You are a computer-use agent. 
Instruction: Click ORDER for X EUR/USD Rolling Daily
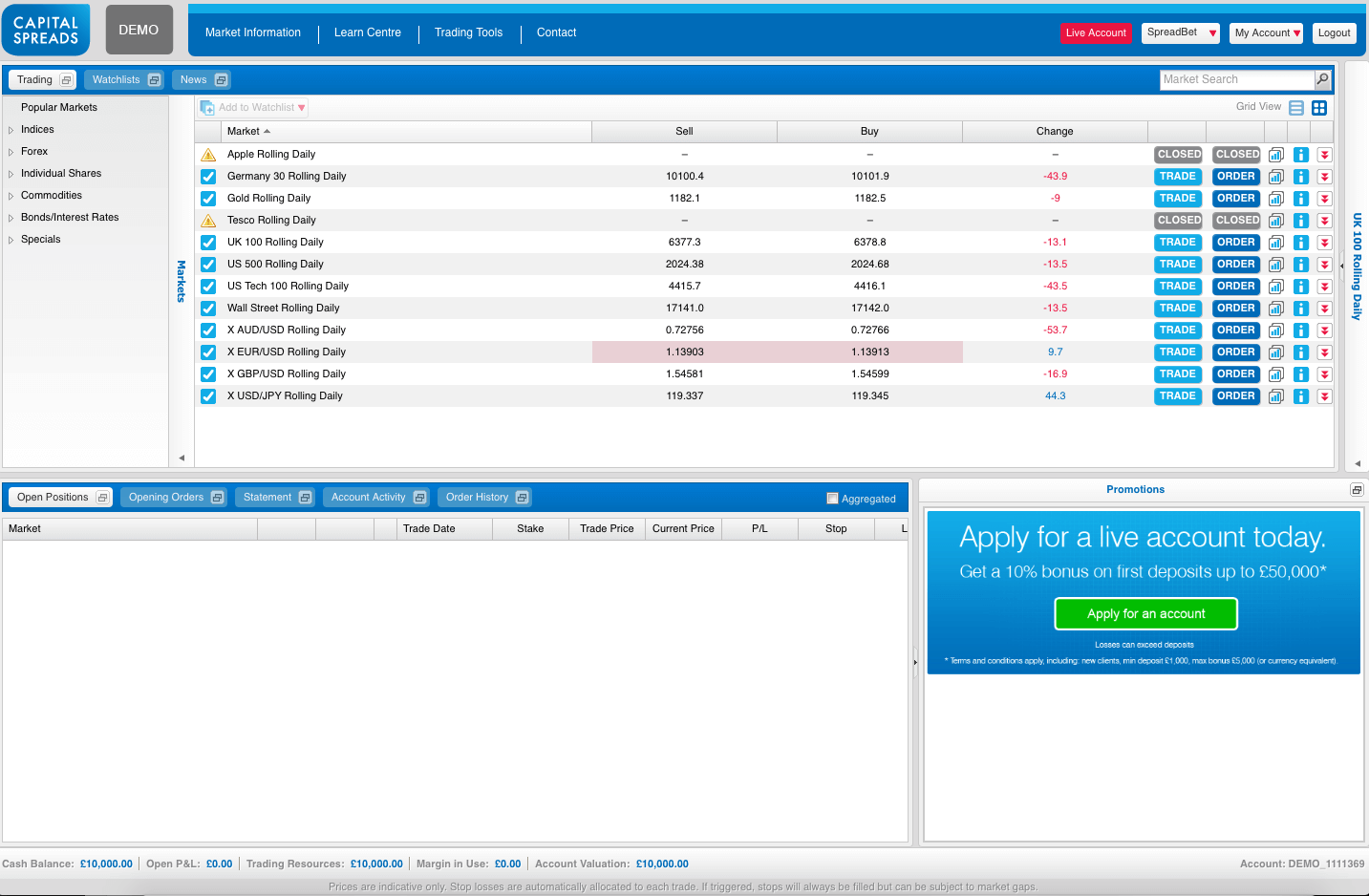pyautogui.click(x=1236, y=352)
